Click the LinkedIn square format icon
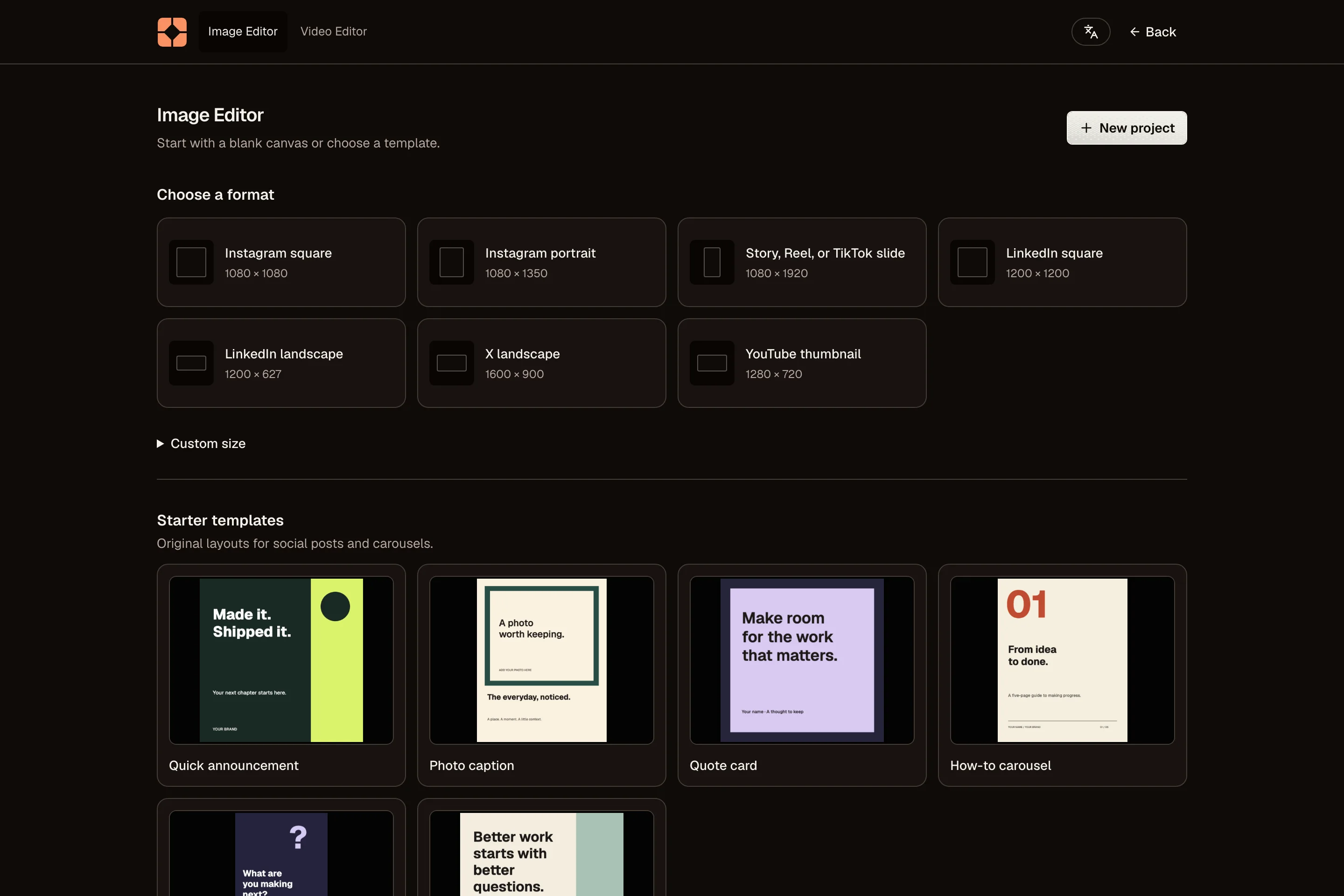Screen dimensions: 1344x896 973,262
